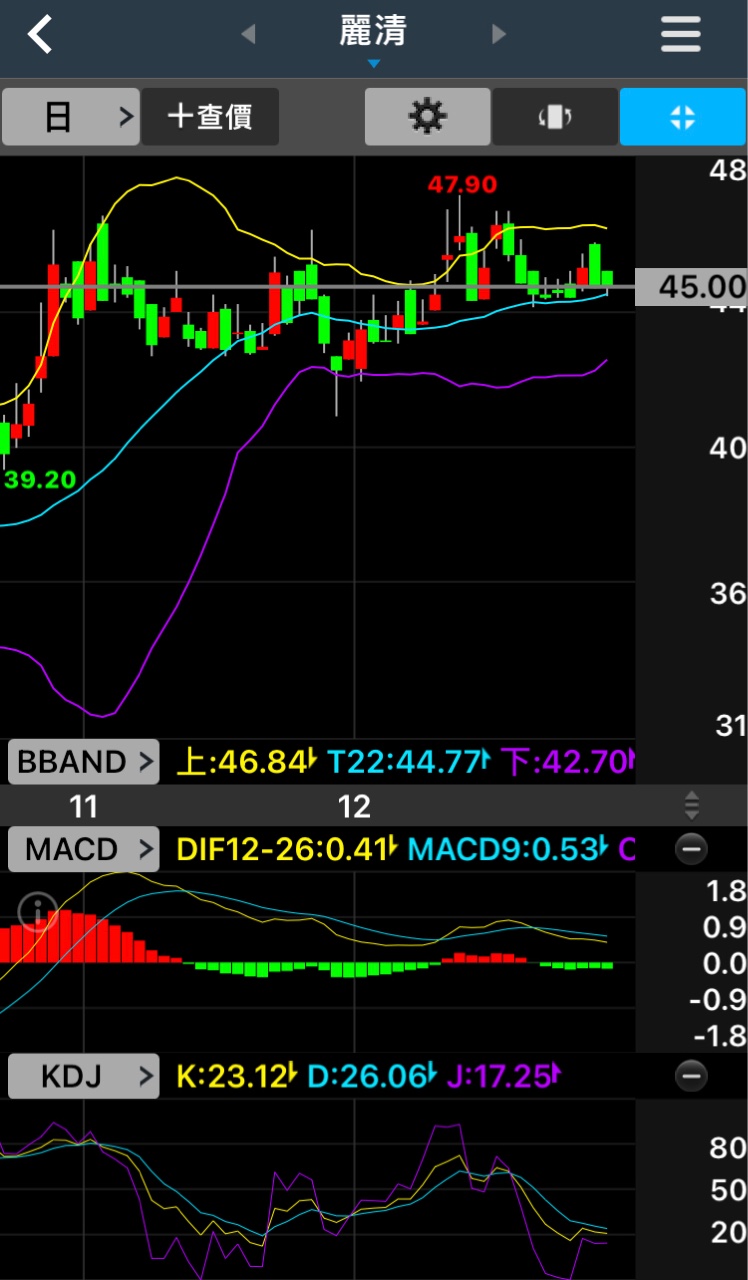Viewport: 748px width, 1280px height.
Task: Open the hamburger menu
Action: tap(680, 35)
